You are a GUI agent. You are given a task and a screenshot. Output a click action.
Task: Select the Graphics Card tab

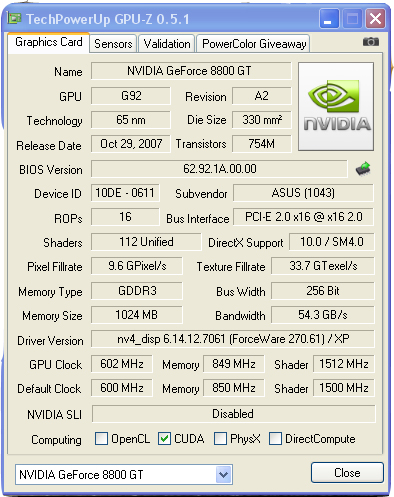click(49, 42)
